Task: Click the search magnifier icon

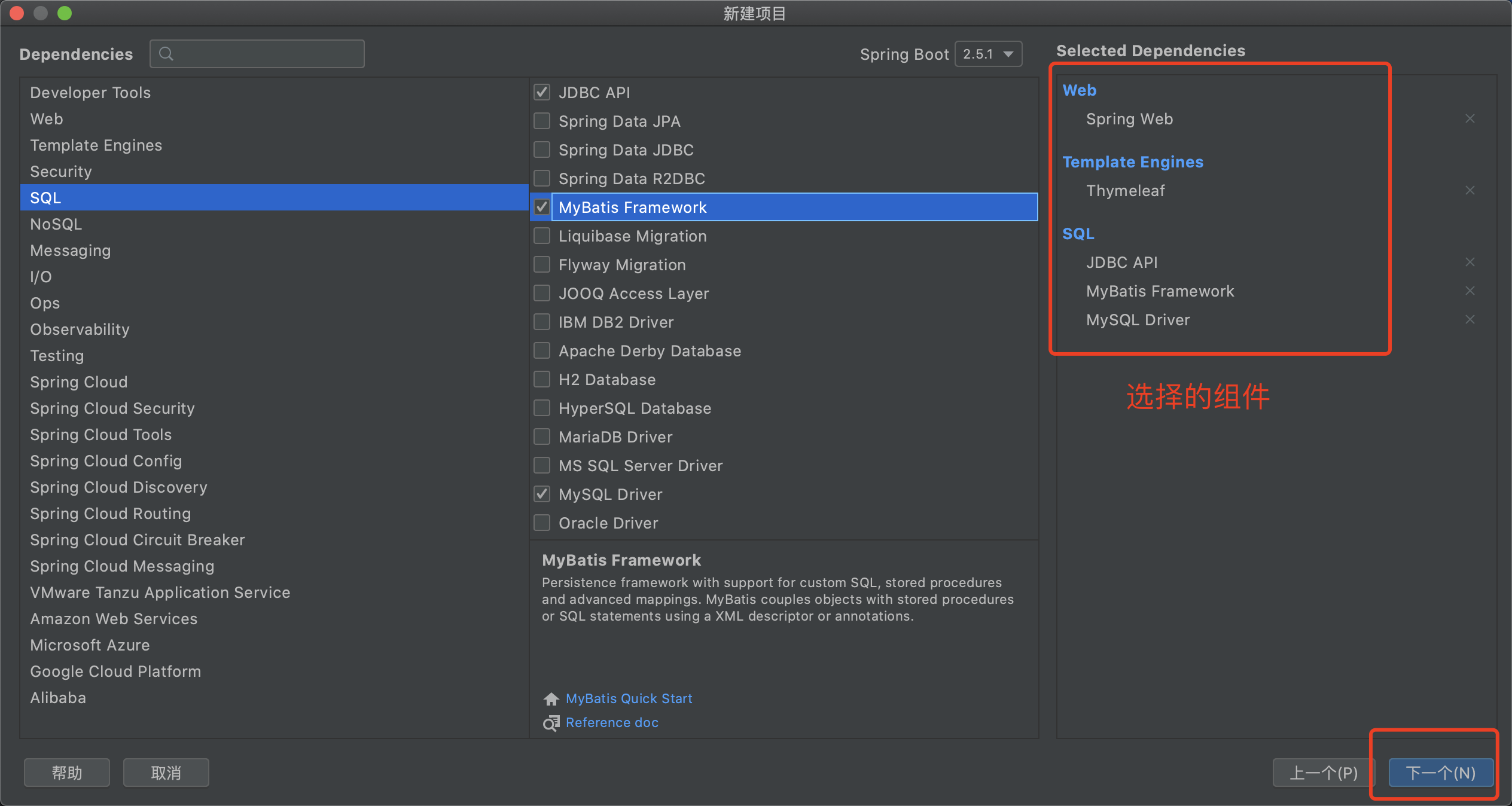Action: [166, 54]
